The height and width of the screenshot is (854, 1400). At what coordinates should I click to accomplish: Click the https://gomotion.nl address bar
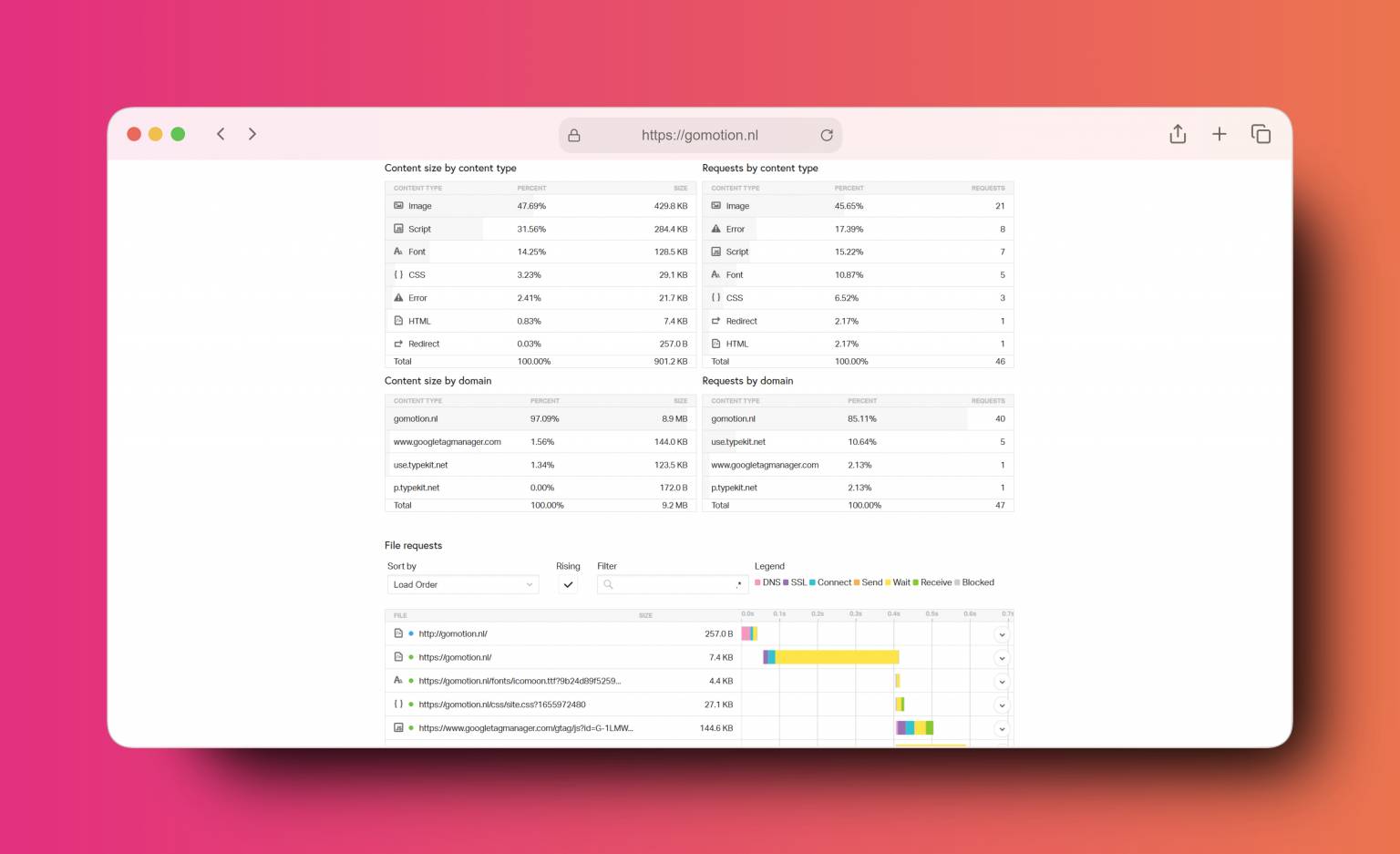(x=699, y=135)
